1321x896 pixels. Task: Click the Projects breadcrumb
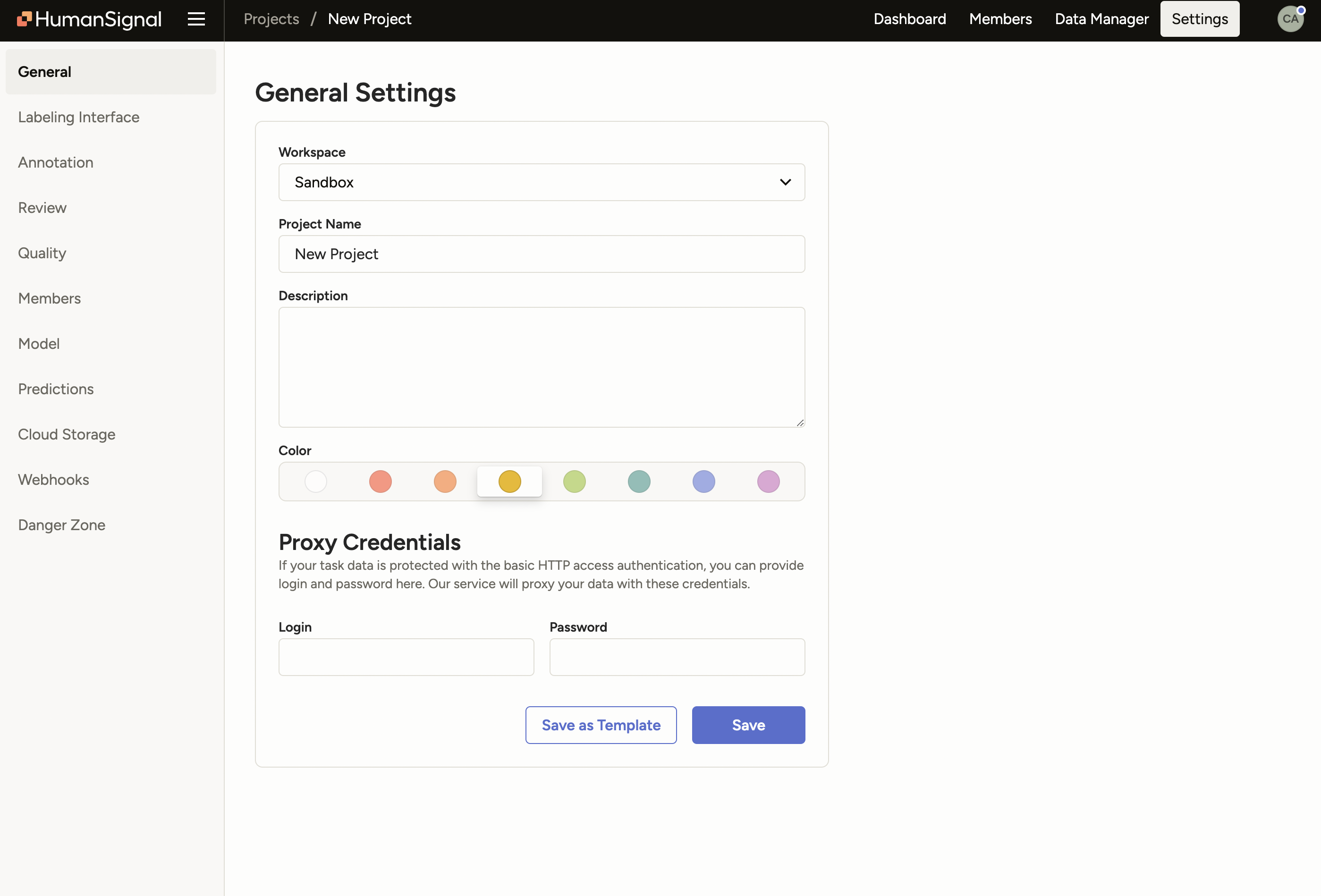pos(271,19)
